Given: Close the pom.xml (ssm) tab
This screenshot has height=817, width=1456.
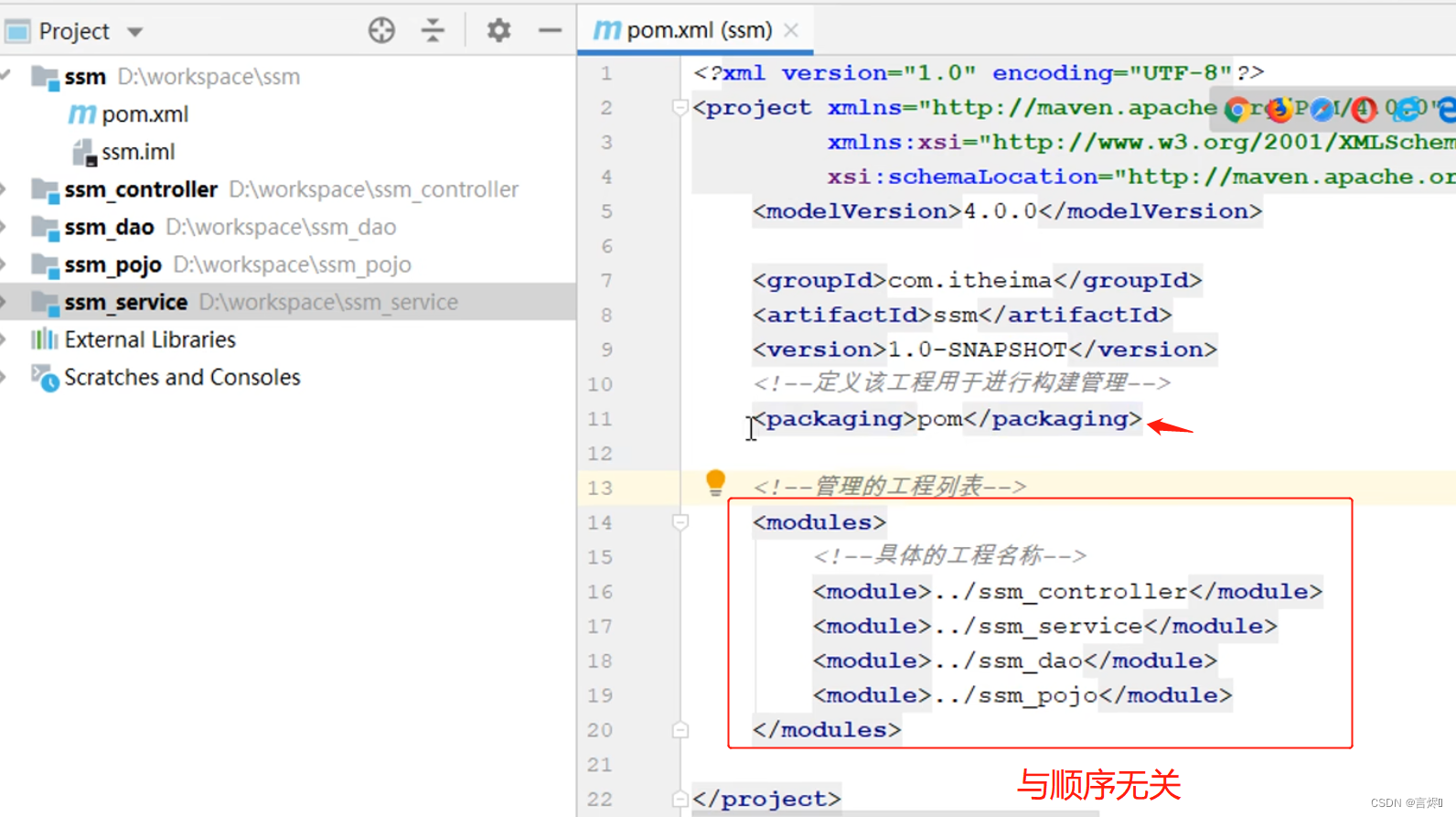Looking at the screenshot, I should (x=792, y=30).
